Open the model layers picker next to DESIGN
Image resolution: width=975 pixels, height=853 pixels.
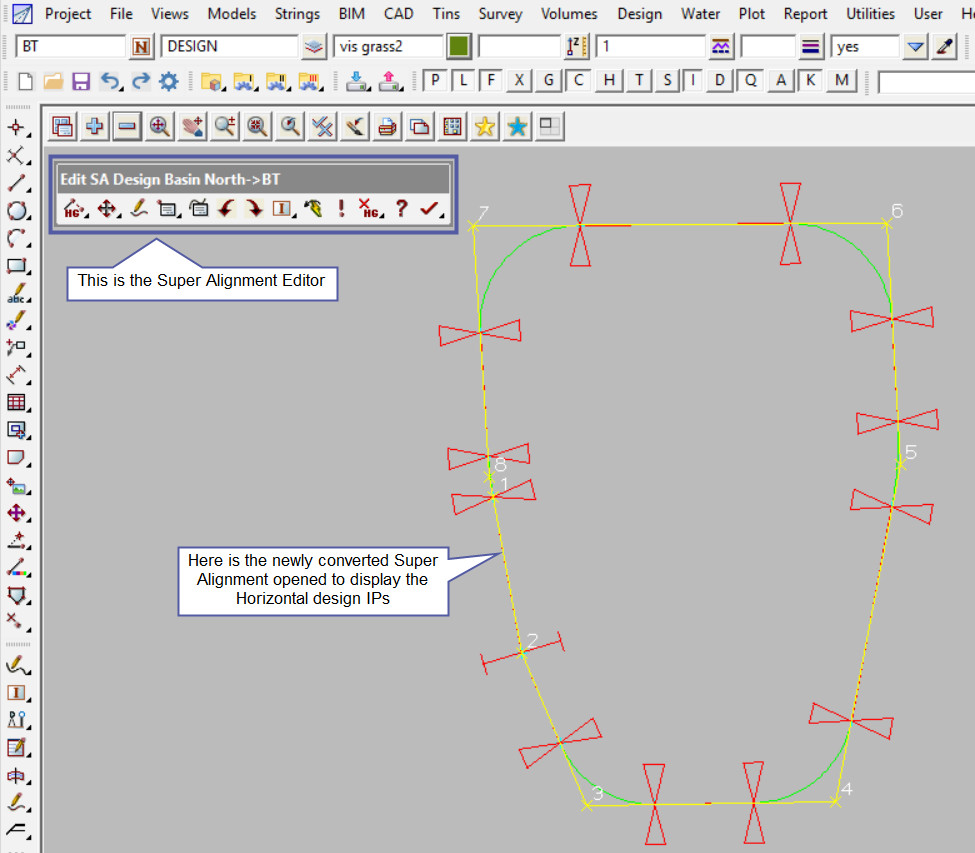(x=315, y=47)
